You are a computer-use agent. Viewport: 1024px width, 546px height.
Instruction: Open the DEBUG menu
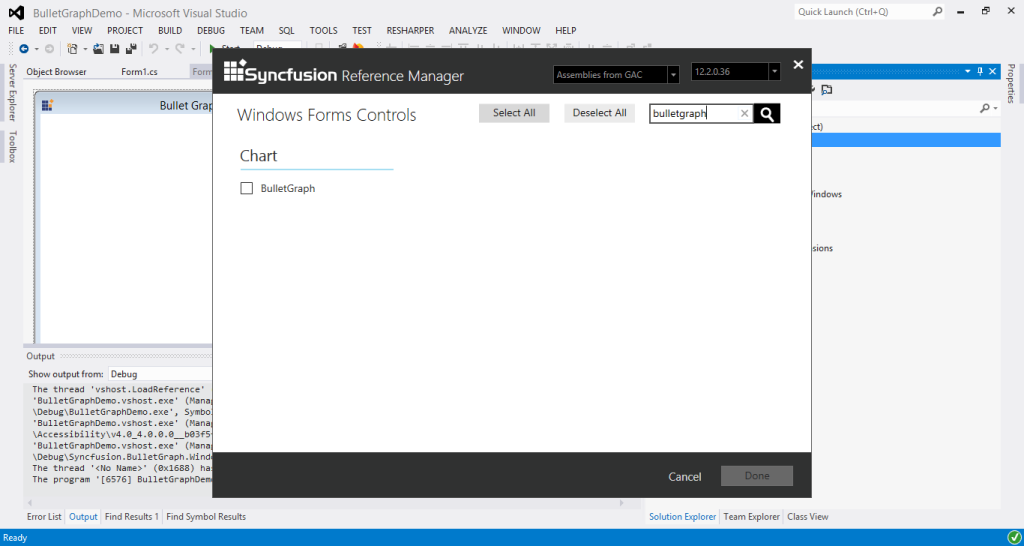(211, 31)
